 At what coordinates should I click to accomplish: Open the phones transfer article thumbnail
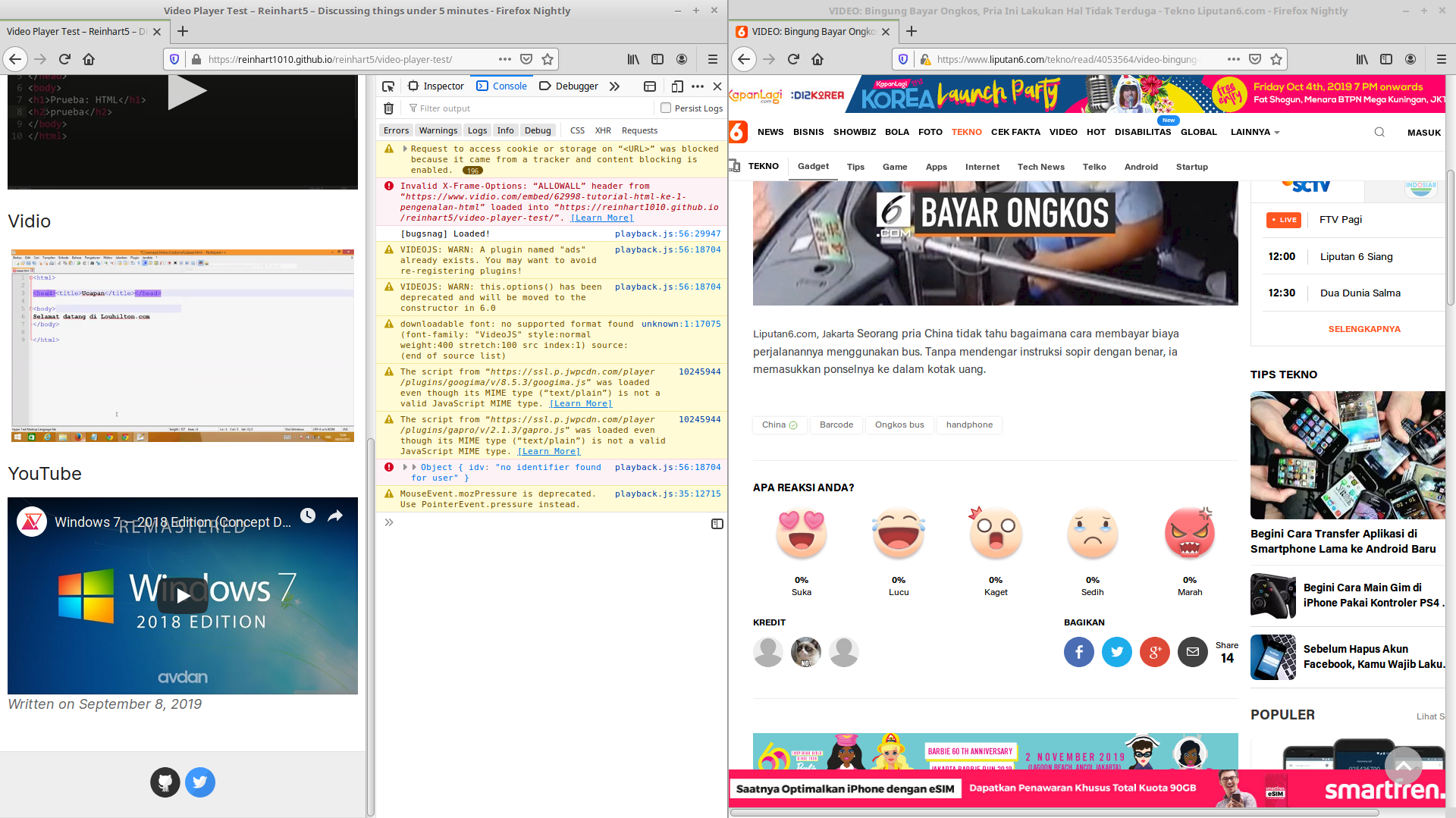(1348, 455)
